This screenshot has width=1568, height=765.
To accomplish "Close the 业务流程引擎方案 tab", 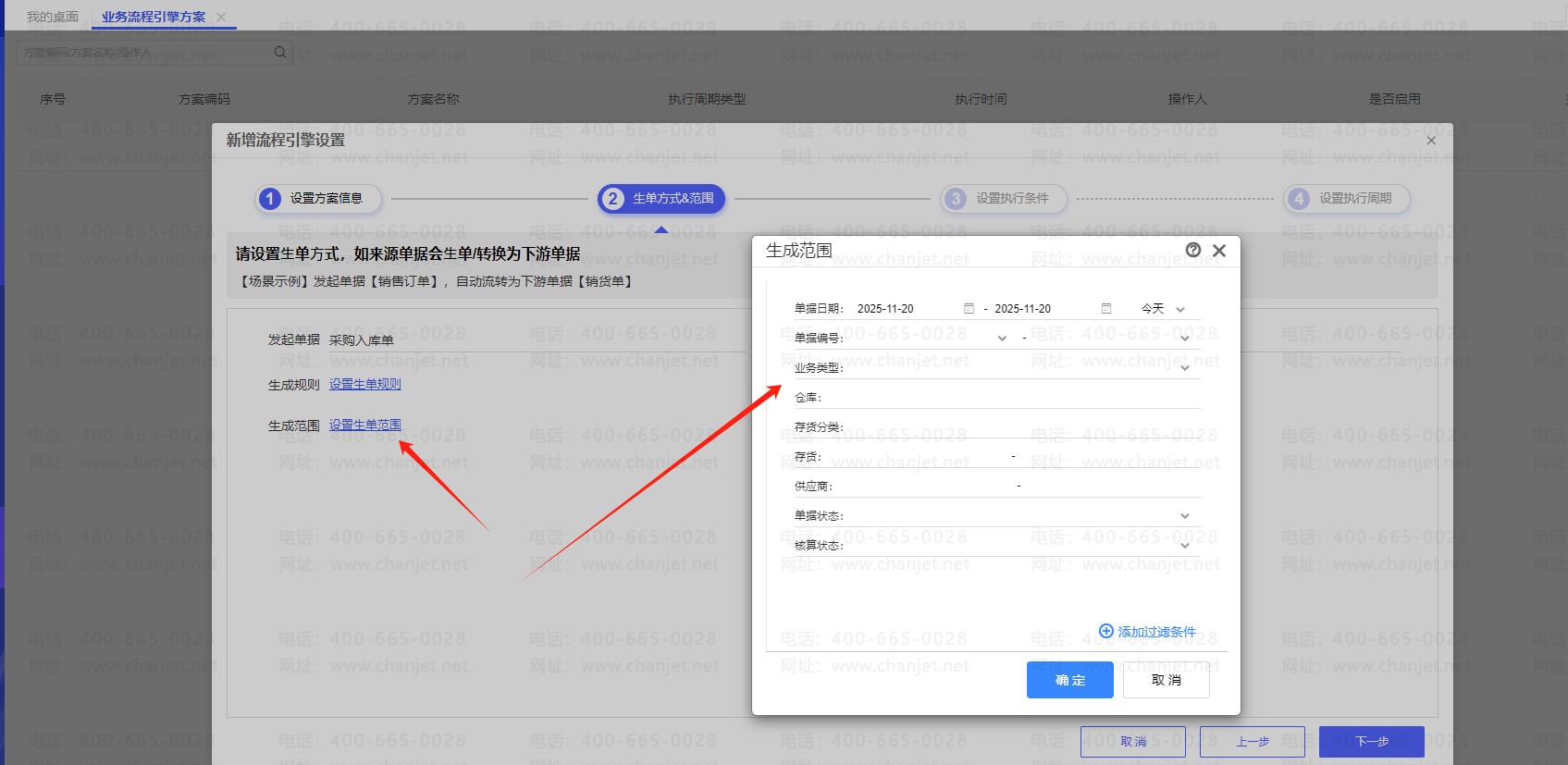I will tap(221, 17).
